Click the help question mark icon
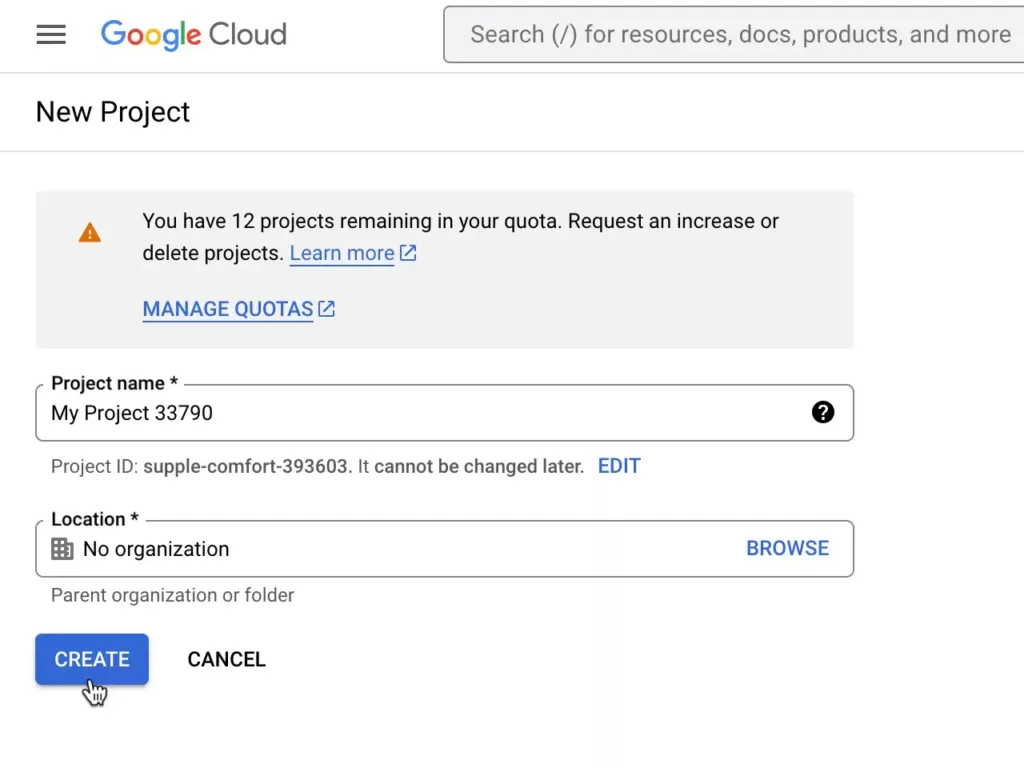The width and height of the screenshot is (1024, 768). 822,412
